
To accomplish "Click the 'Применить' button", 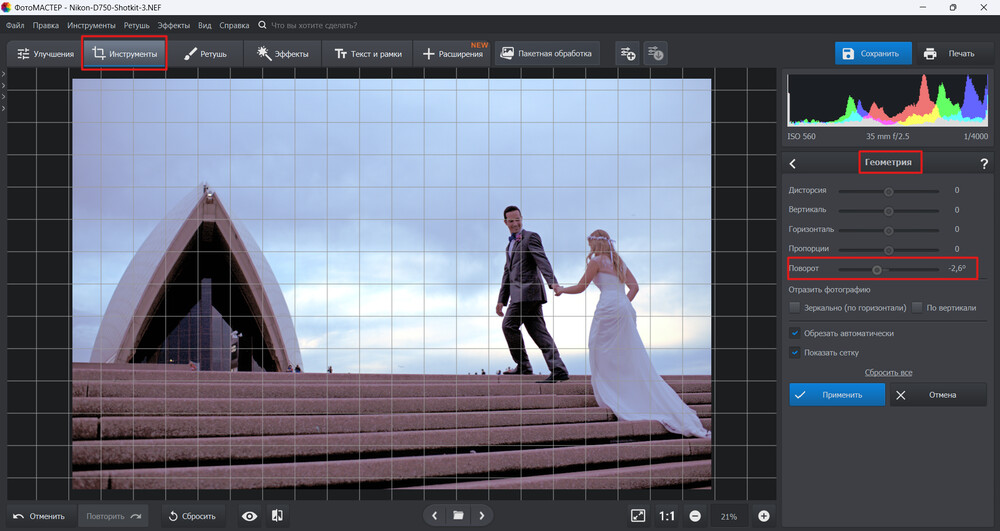I will (837, 395).
